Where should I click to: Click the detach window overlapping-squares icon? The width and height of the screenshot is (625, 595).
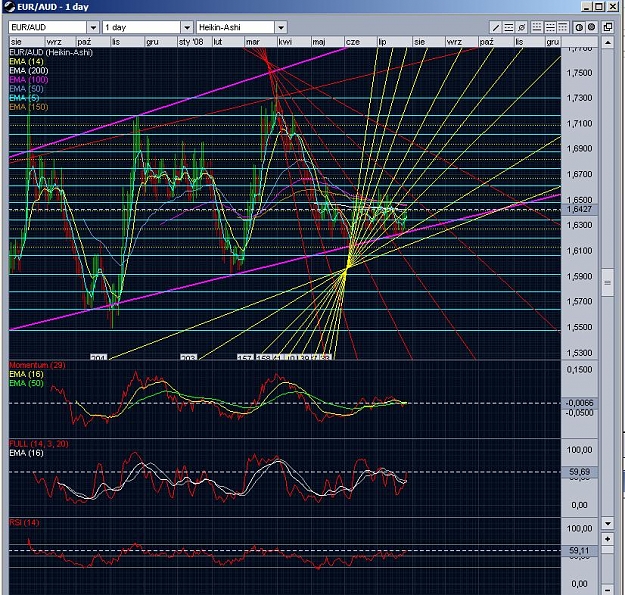click(607, 27)
